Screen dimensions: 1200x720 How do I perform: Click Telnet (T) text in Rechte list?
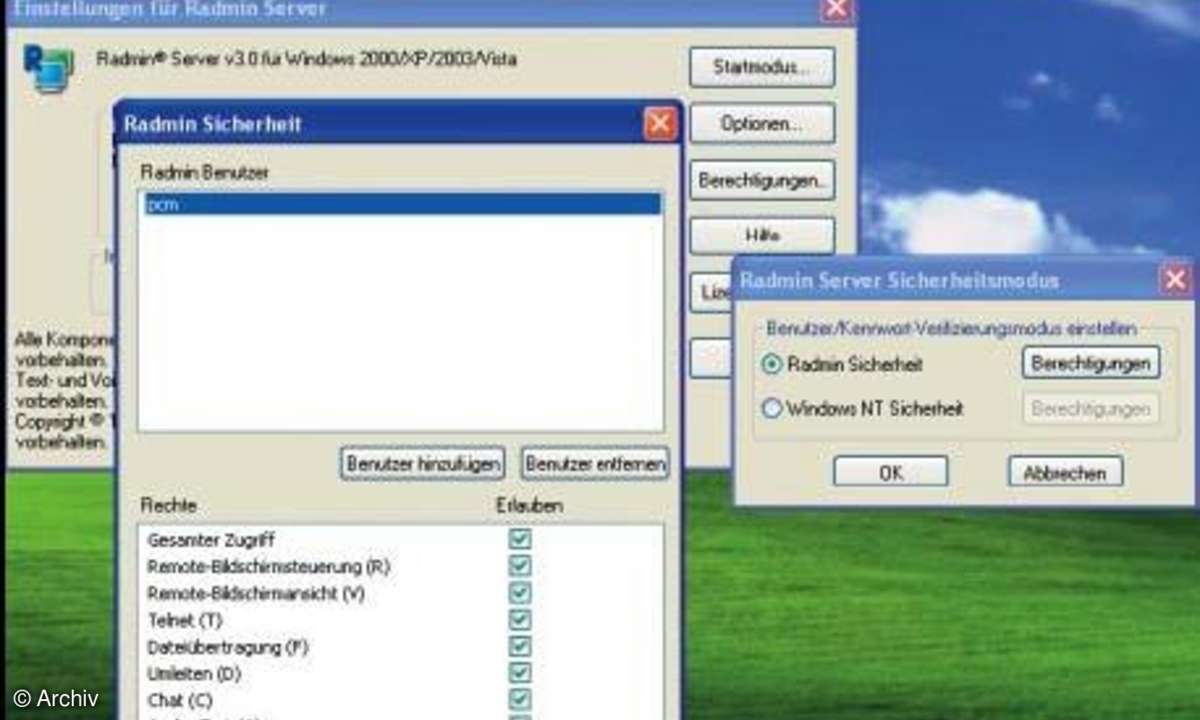point(184,620)
